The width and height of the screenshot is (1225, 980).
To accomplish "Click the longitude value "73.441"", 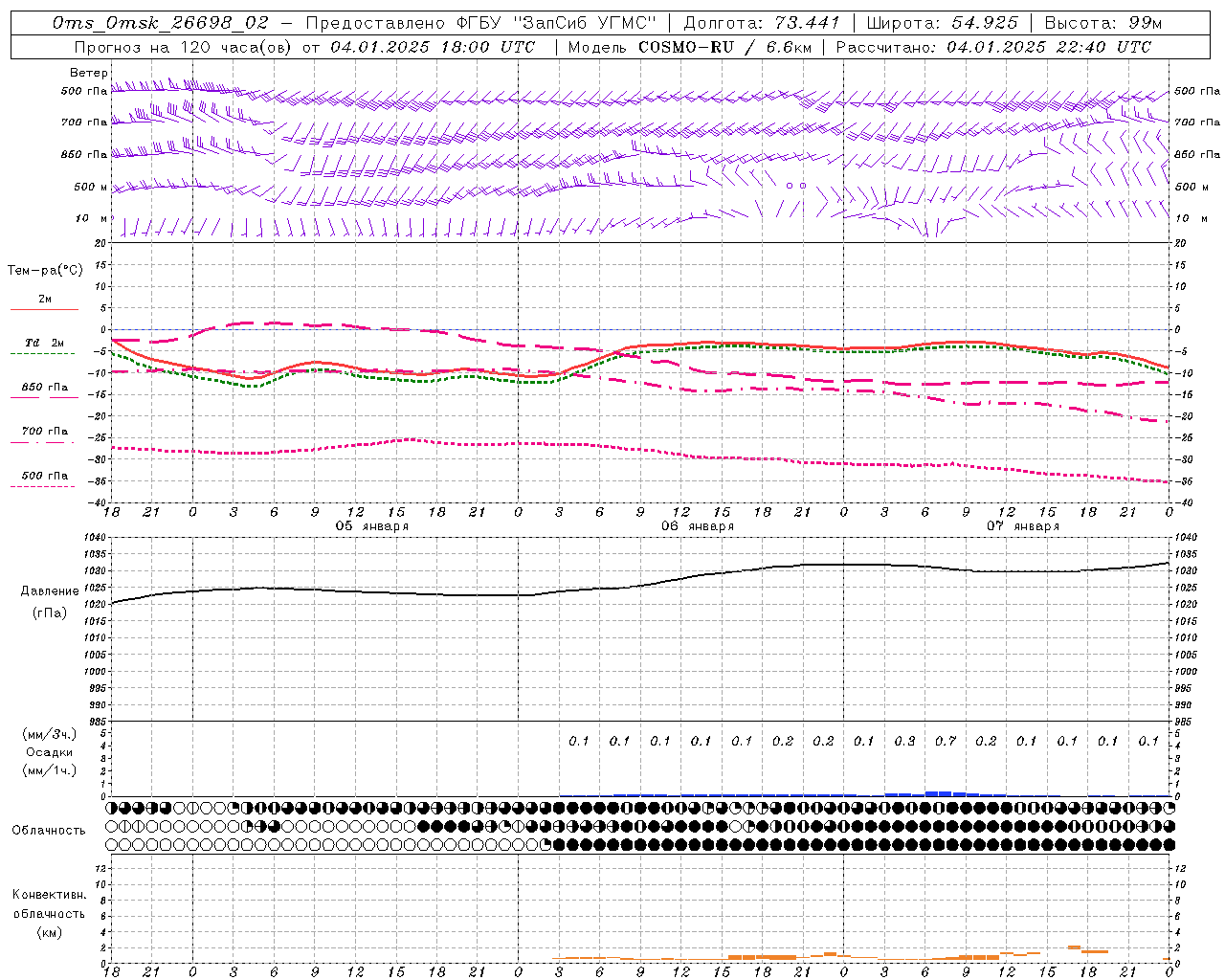I will [x=808, y=23].
